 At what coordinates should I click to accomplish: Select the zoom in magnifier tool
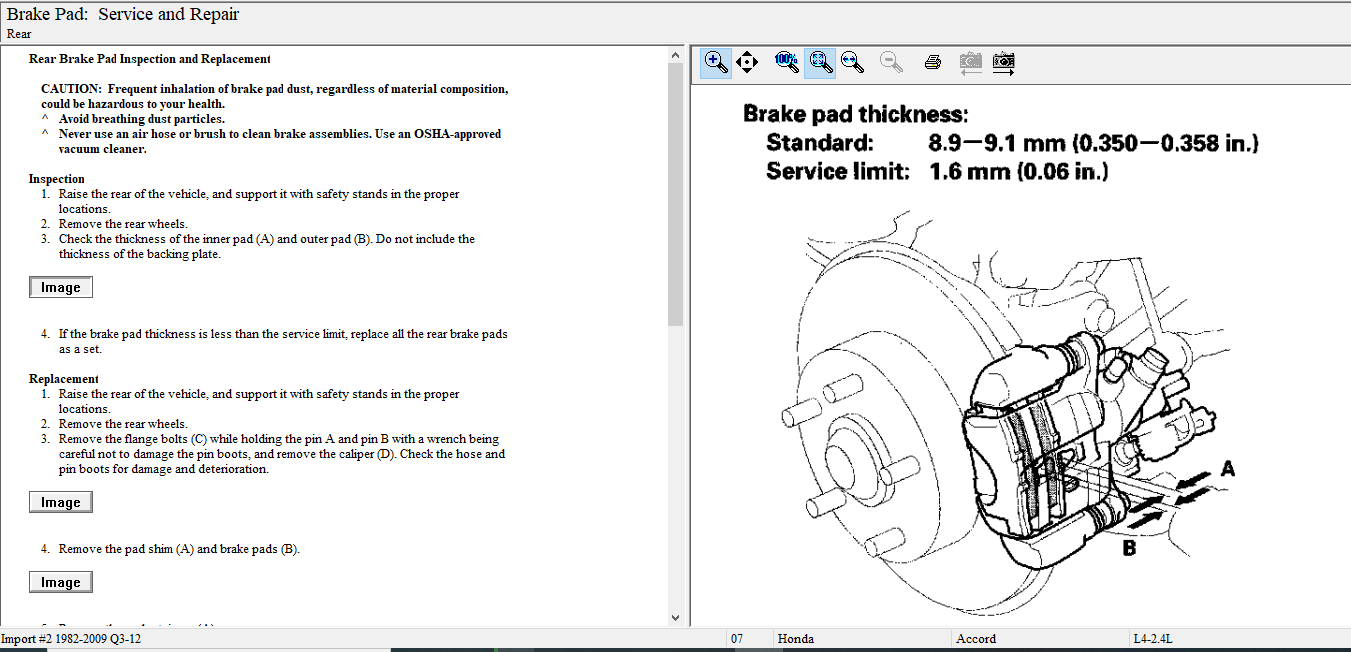(x=716, y=62)
